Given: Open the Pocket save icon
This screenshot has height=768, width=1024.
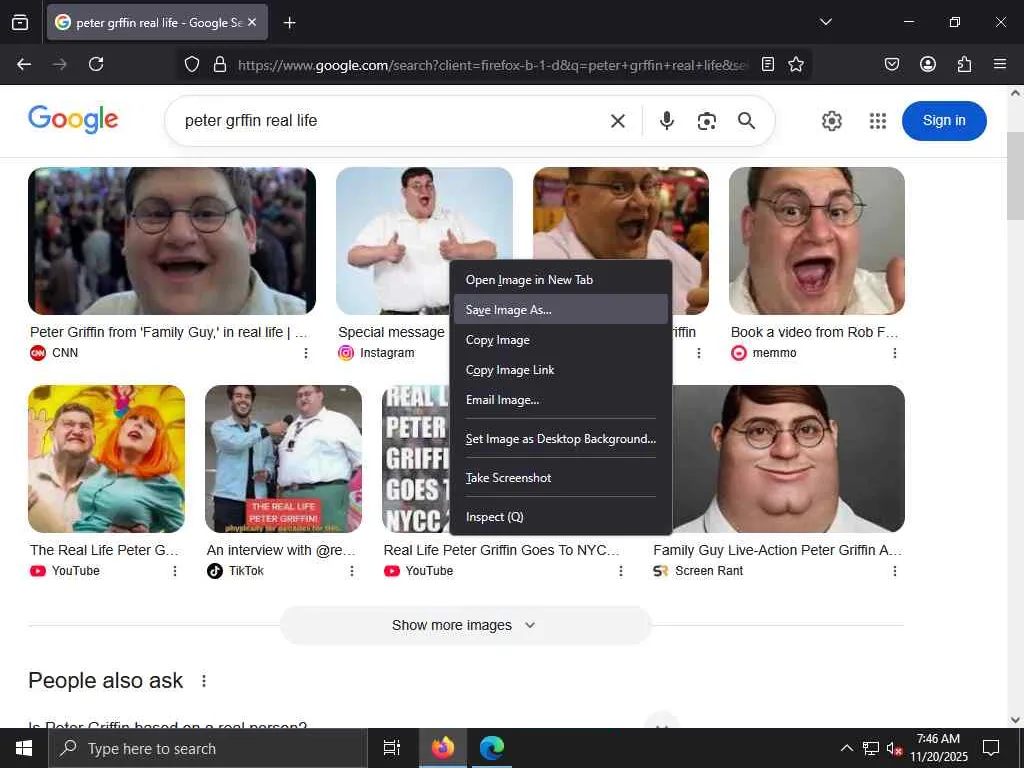Looking at the screenshot, I should tap(891, 64).
